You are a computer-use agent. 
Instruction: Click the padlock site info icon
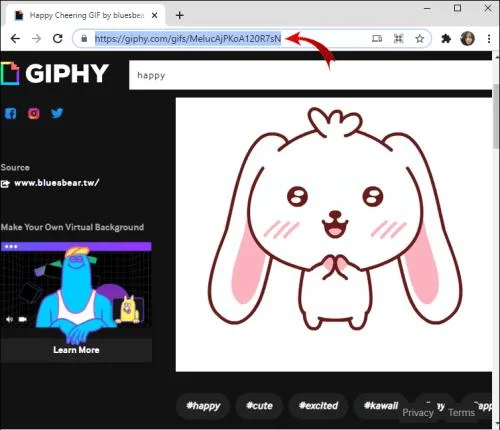tap(84, 38)
